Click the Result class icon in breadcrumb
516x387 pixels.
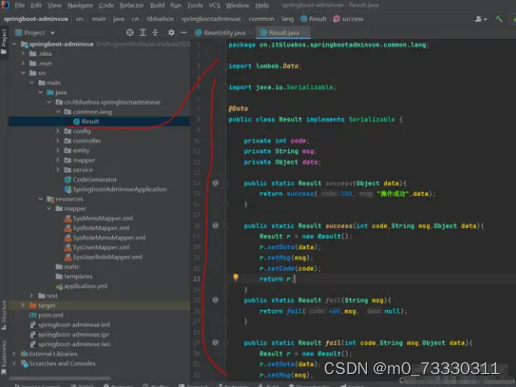304,19
